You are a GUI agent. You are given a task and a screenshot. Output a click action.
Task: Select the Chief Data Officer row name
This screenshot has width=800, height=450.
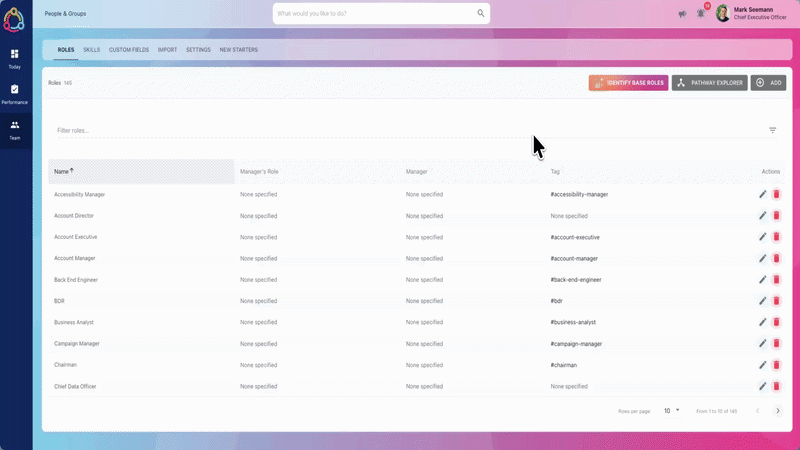(x=75, y=386)
